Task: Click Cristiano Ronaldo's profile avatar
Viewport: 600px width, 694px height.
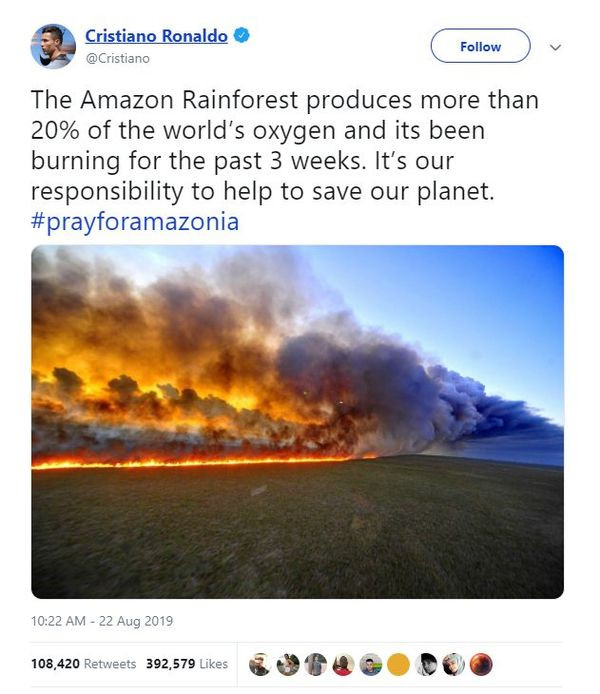Action: pos(53,46)
